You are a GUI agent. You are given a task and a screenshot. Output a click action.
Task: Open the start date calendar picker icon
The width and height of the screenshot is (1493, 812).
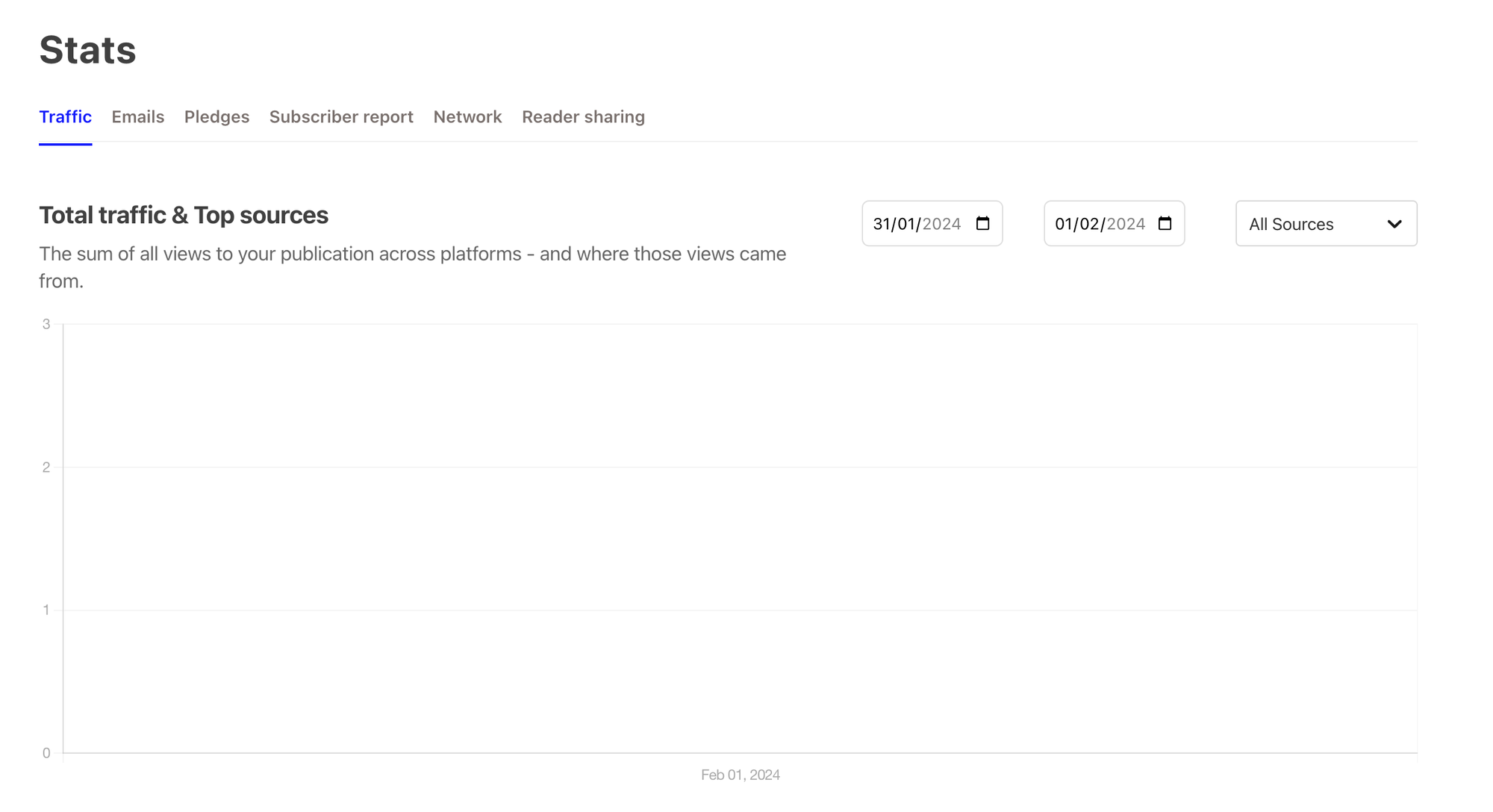tap(982, 224)
